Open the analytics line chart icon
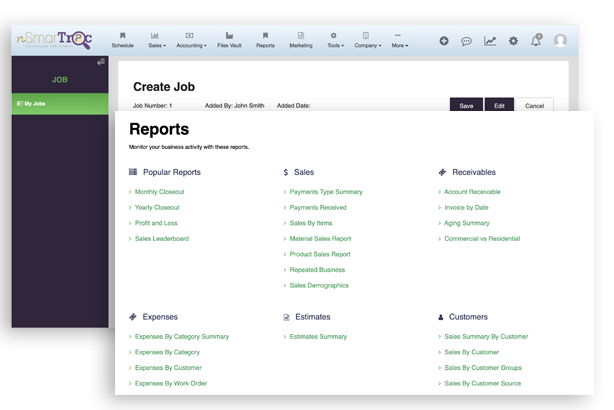The height and width of the screenshot is (410, 614). point(490,41)
